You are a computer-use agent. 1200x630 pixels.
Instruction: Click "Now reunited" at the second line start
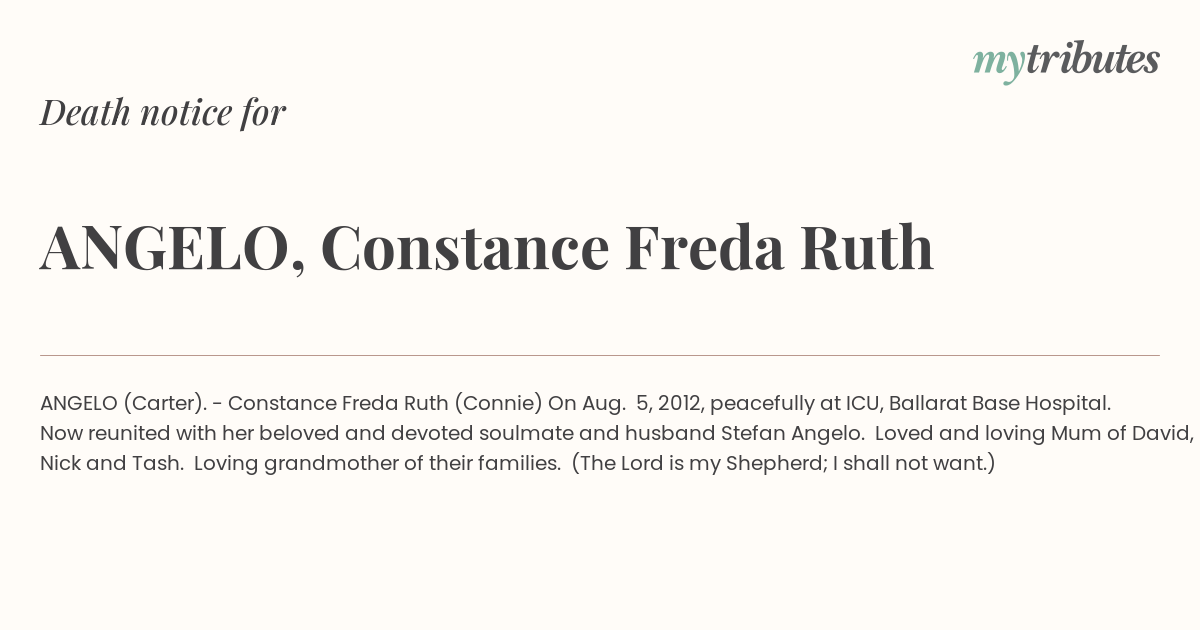point(105,434)
